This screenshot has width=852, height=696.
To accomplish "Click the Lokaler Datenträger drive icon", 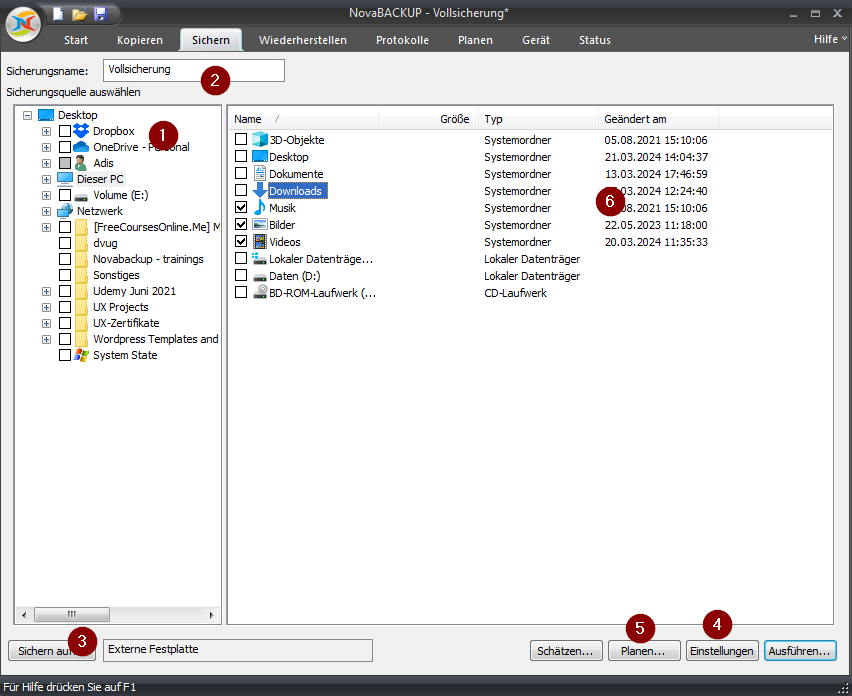I will [259, 259].
